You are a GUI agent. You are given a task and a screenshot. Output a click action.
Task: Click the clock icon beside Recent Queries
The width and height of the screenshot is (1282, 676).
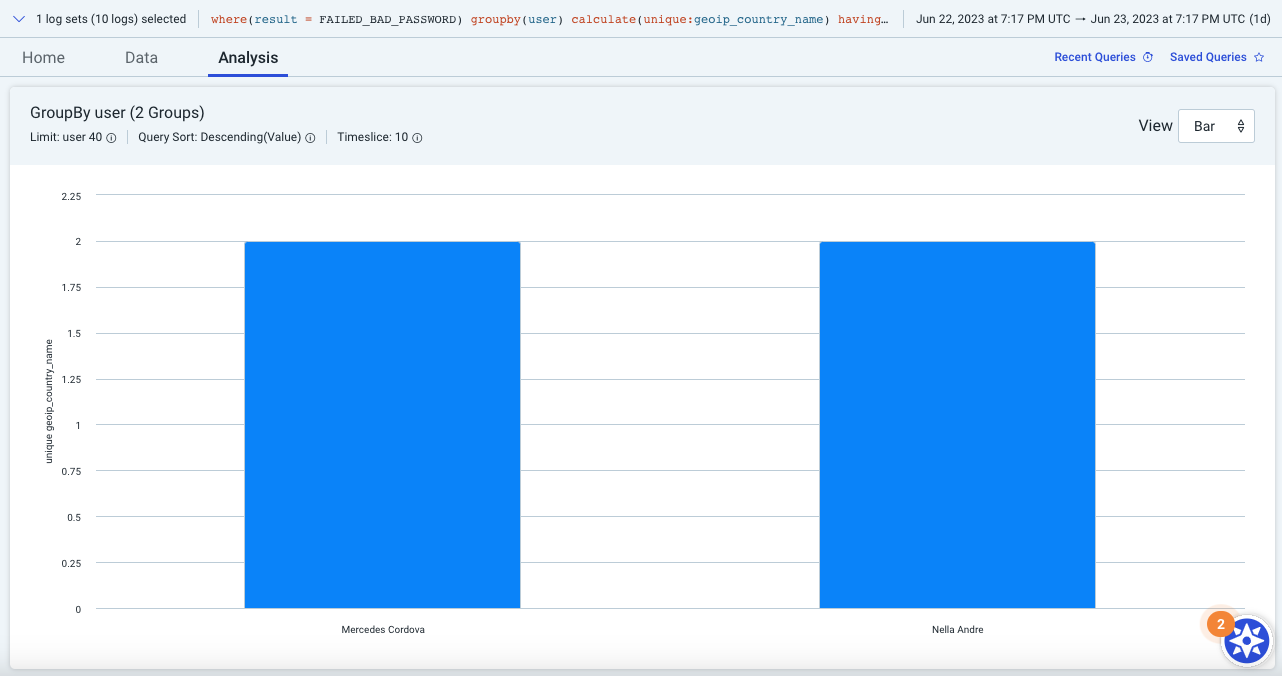click(x=1148, y=57)
